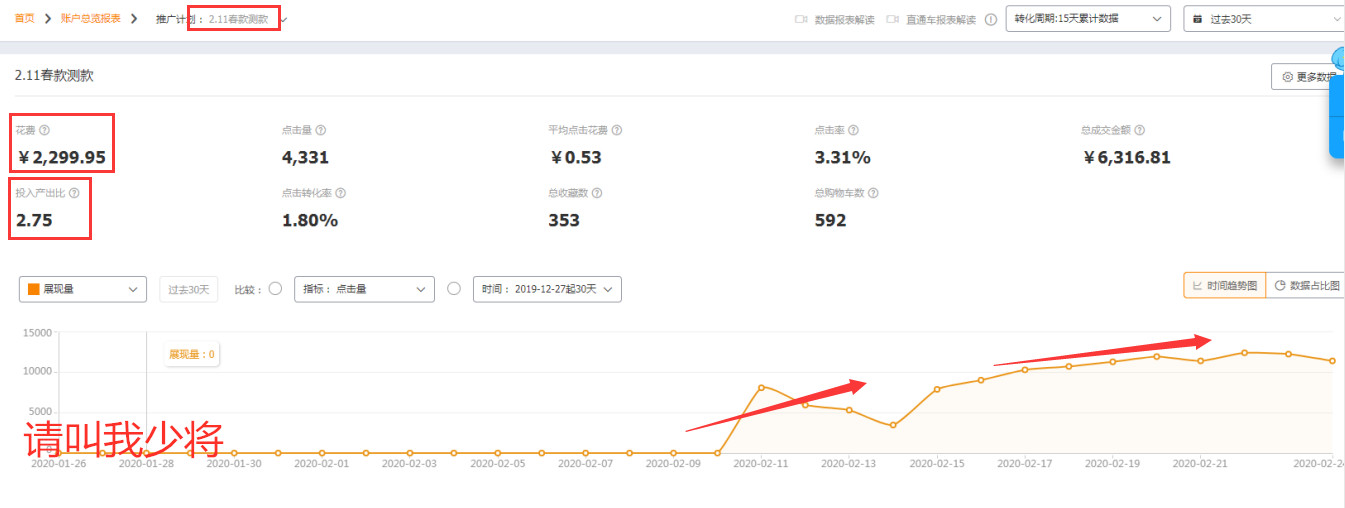Click the 更多数据 button
Screen dimensions: 1345x508
pyautogui.click(x=1306, y=77)
